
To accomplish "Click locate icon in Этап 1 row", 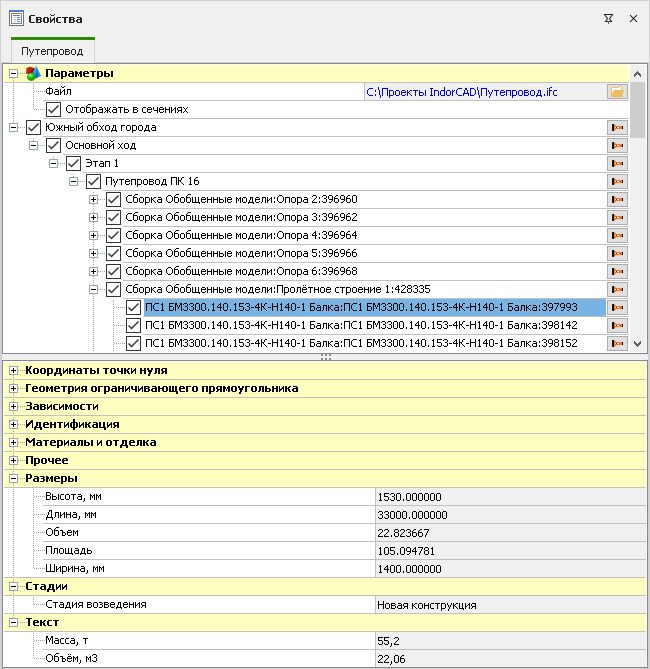I will pyautogui.click(x=617, y=163).
